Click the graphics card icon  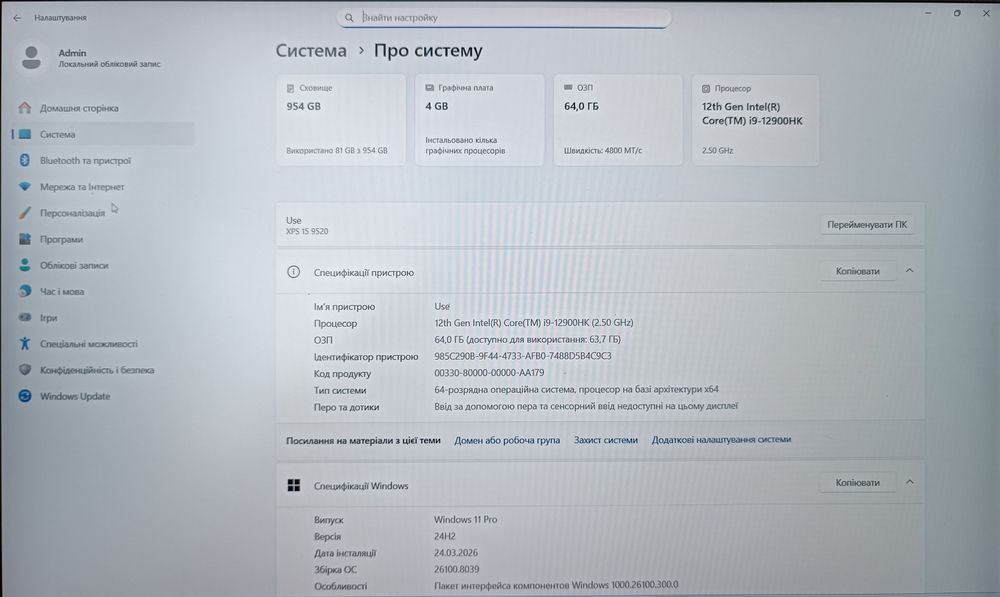coord(429,87)
